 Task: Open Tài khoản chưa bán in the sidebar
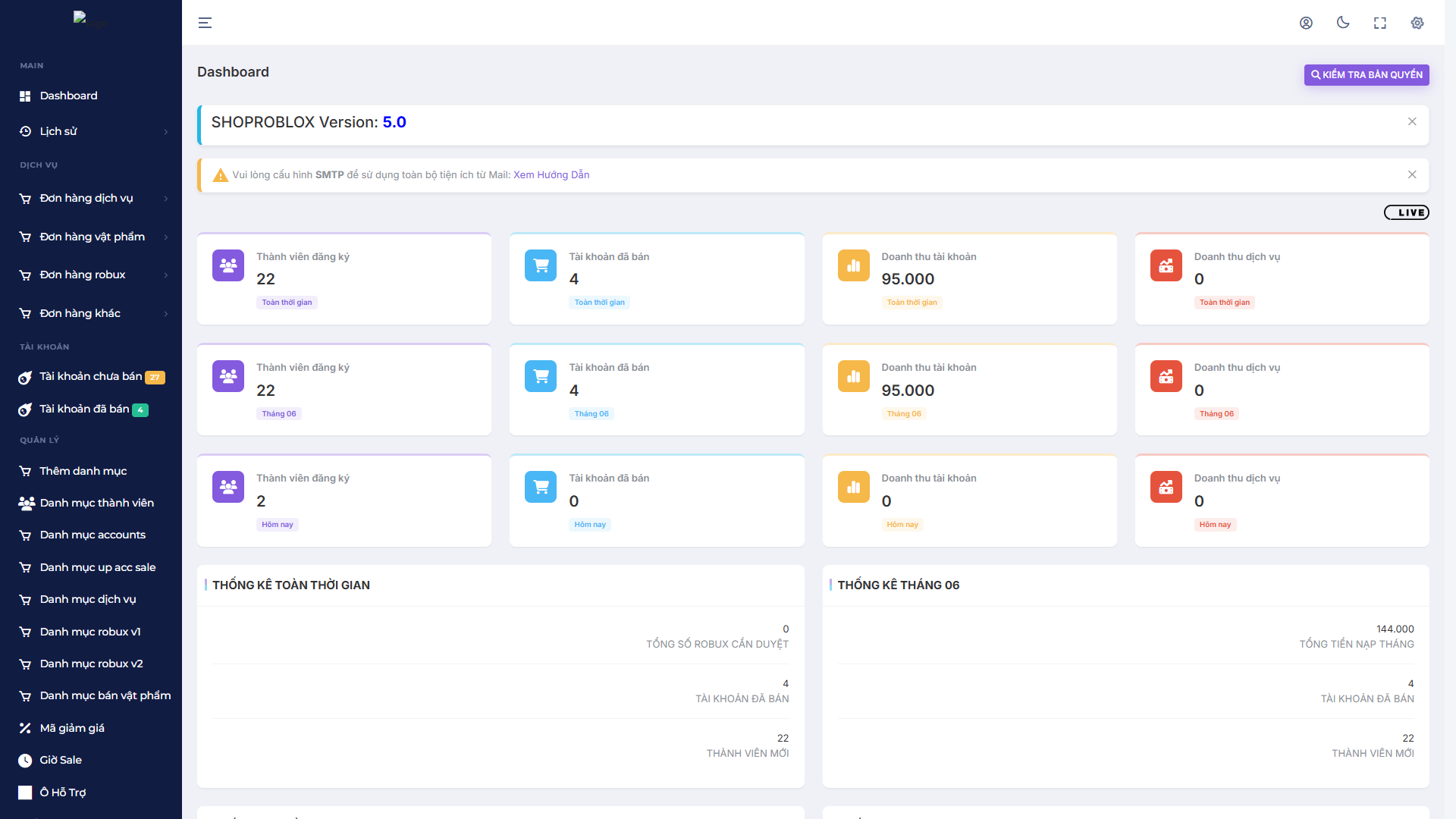click(x=89, y=376)
